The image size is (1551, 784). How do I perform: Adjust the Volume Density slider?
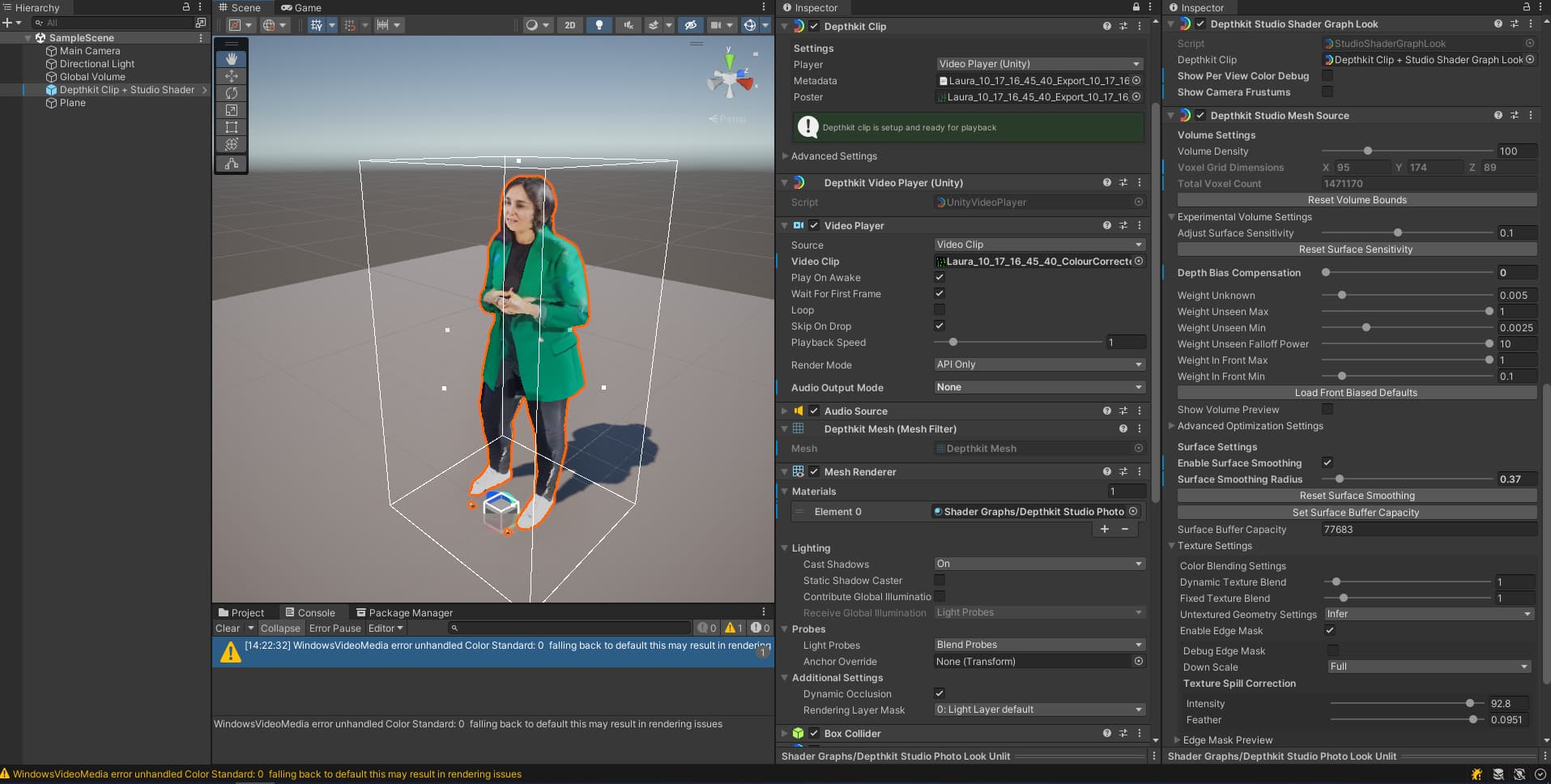[1368, 151]
